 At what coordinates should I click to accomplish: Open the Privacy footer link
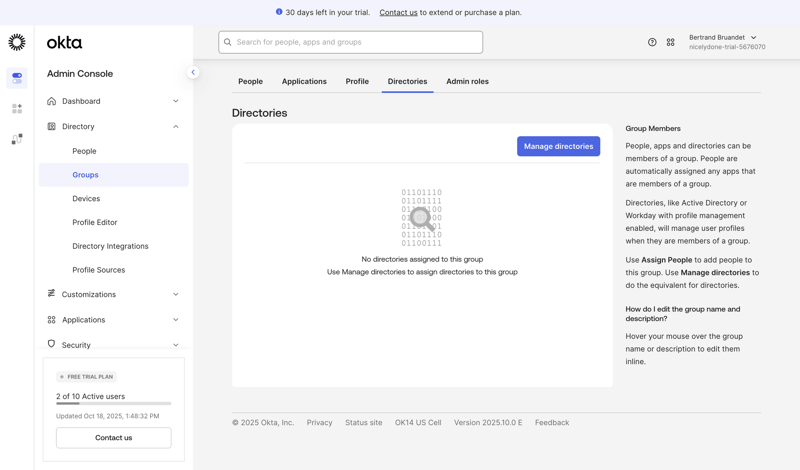[319, 423]
